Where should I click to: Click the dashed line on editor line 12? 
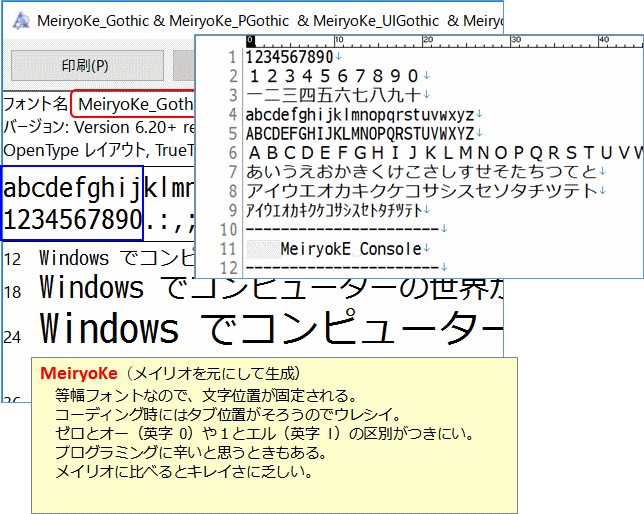point(343,267)
